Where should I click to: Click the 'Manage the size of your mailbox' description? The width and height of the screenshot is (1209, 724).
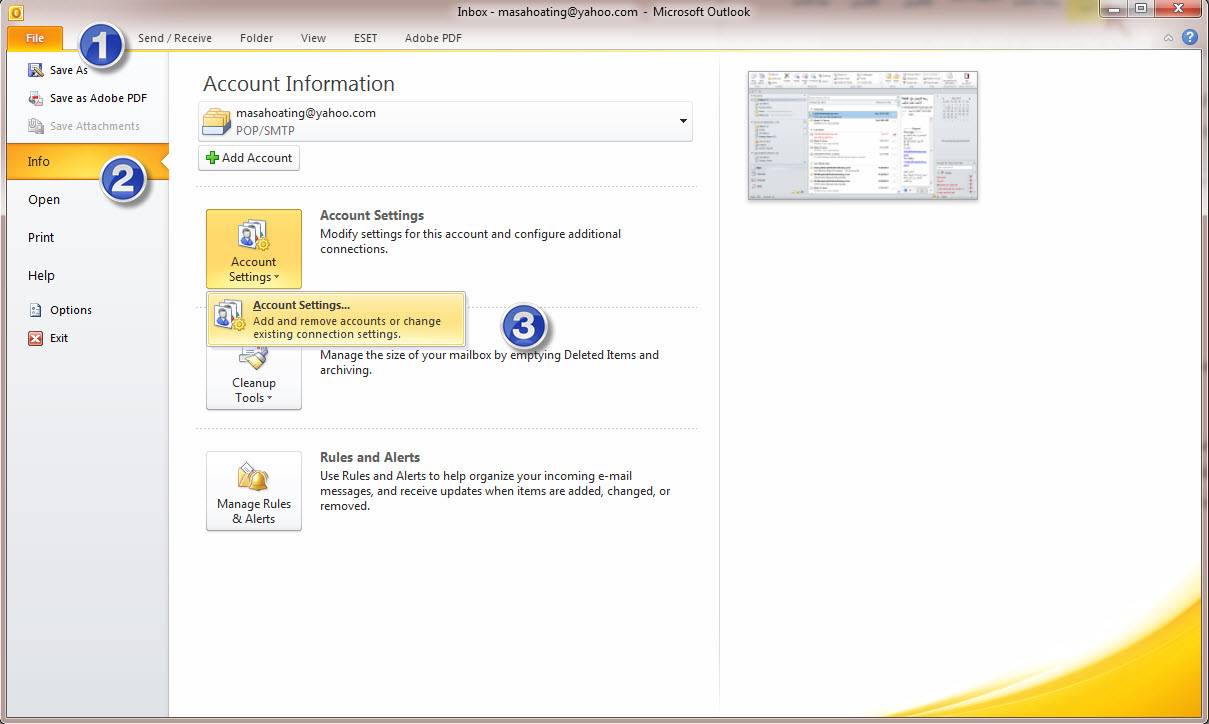[x=489, y=362]
